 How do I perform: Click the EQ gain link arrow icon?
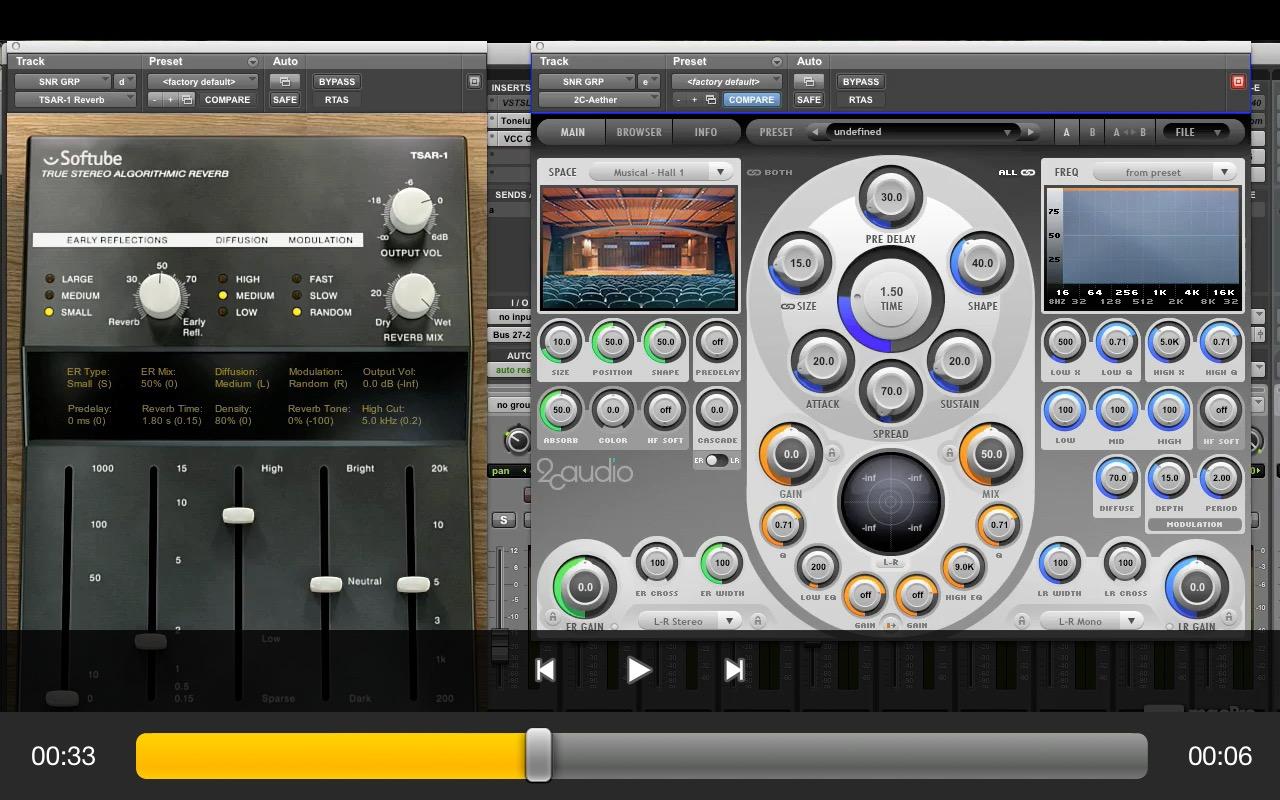pos(890,625)
